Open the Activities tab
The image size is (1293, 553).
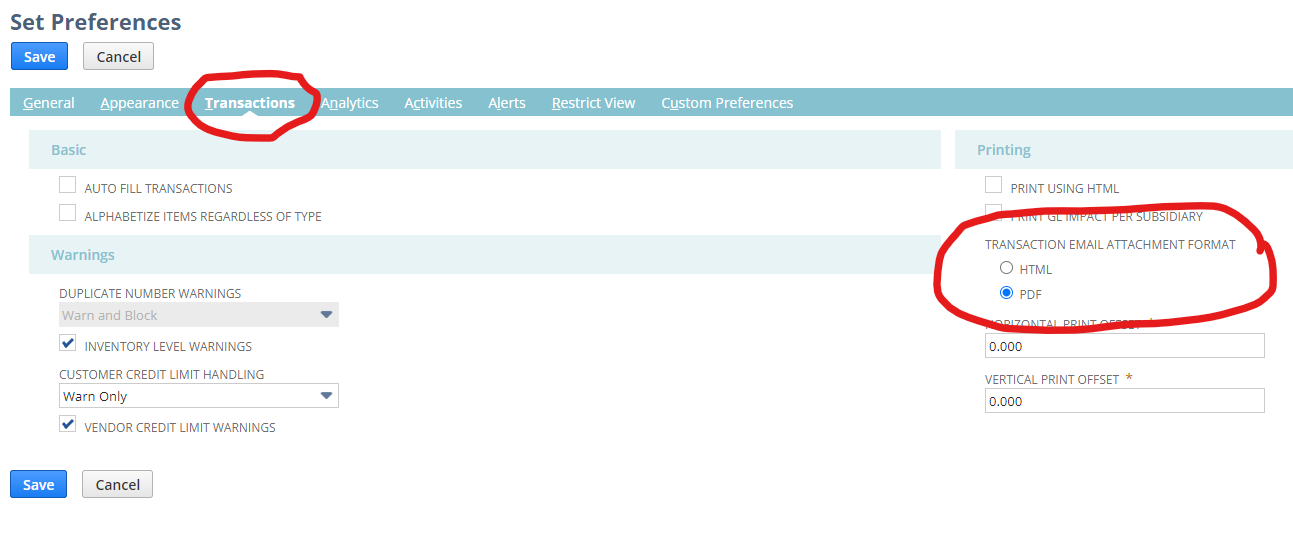(433, 103)
